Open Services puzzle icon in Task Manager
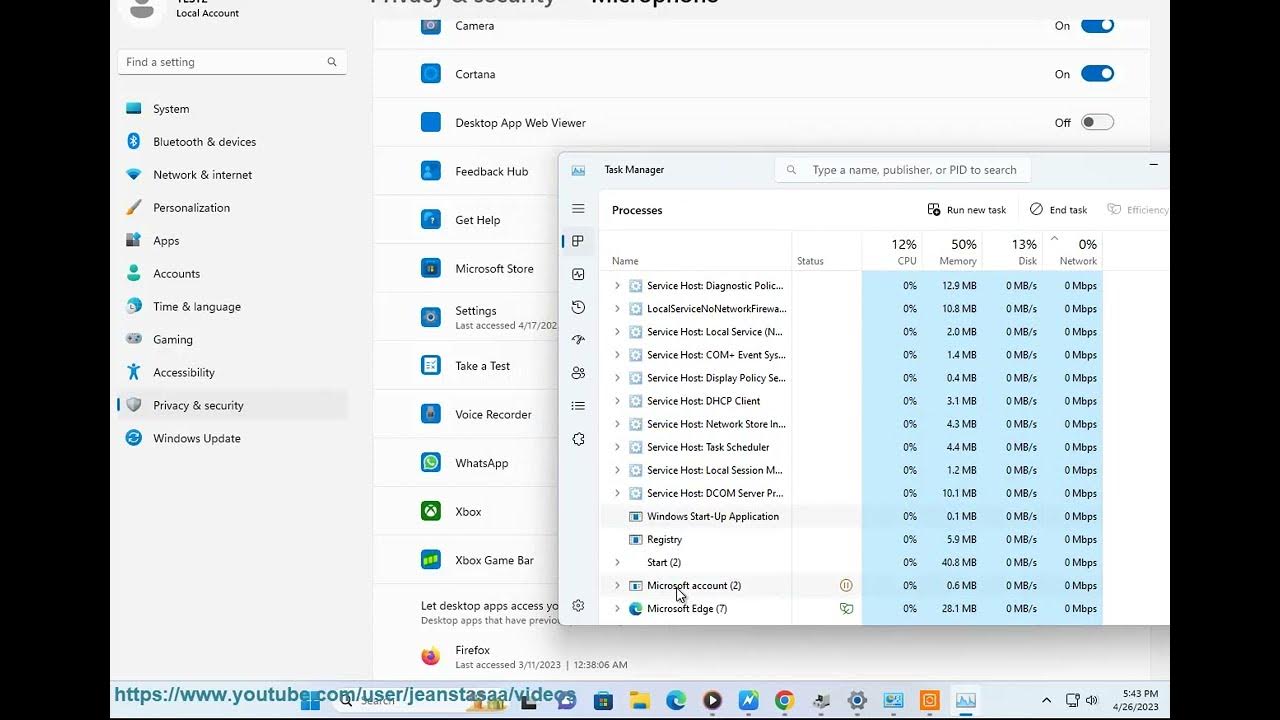This screenshot has width=1280, height=720. tap(578, 439)
